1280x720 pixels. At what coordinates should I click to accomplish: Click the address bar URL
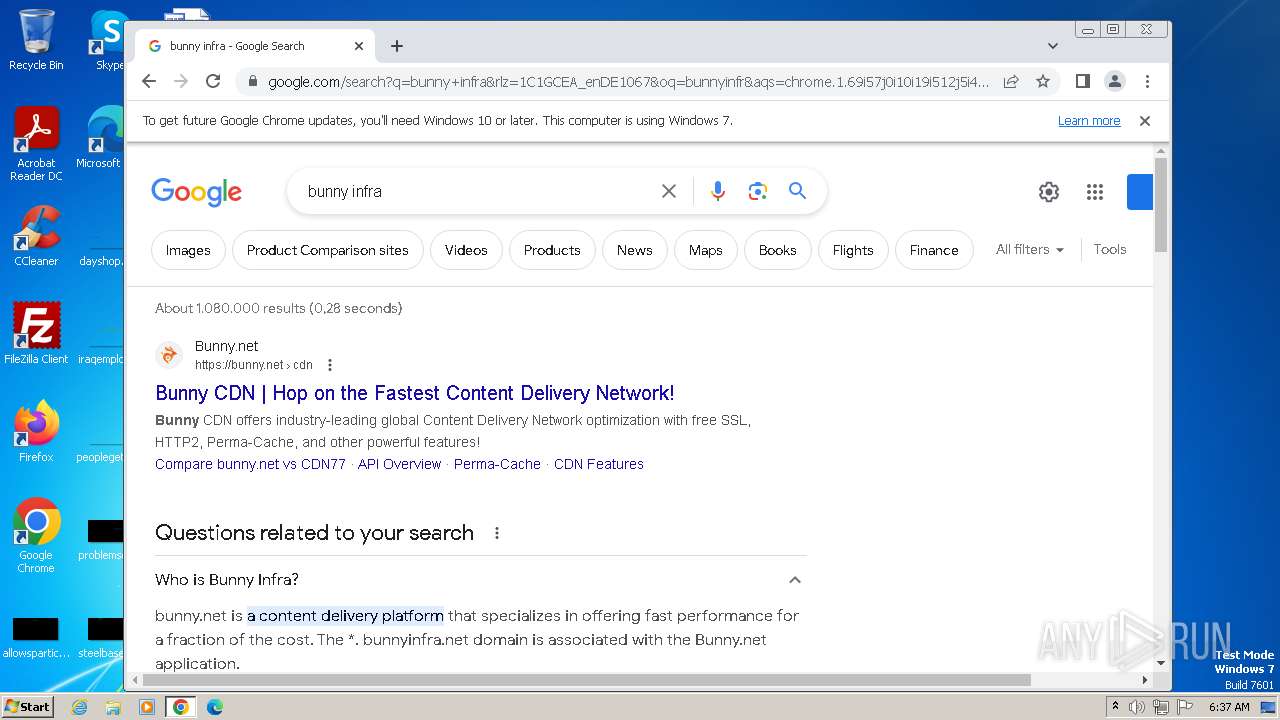(x=628, y=81)
